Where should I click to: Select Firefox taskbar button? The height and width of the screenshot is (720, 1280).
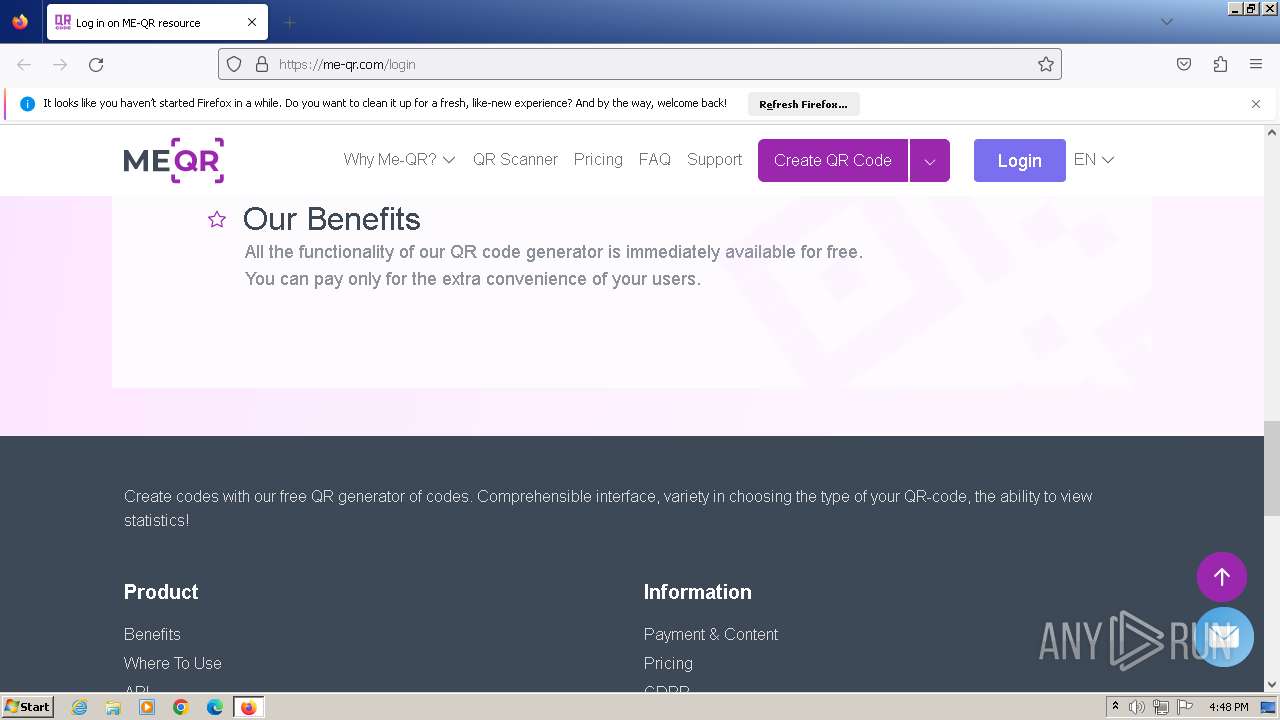coord(248,707)
